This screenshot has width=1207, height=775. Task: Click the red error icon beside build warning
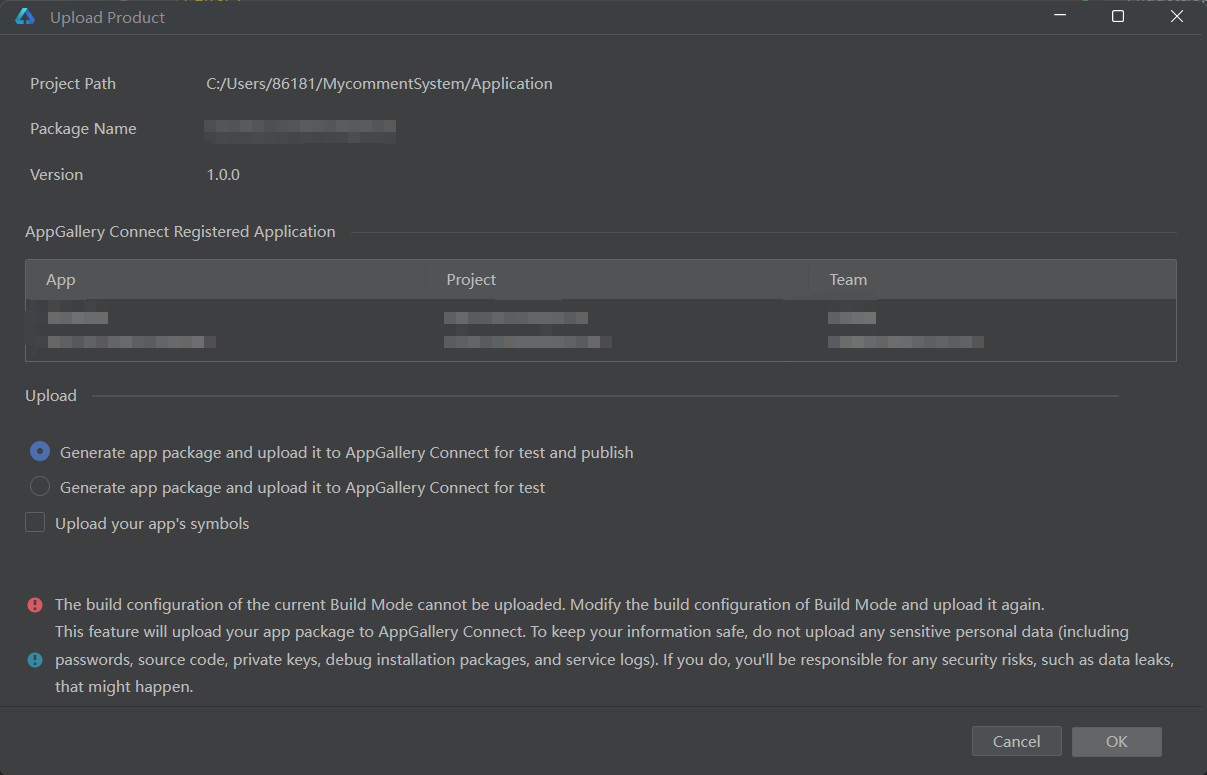35,605
